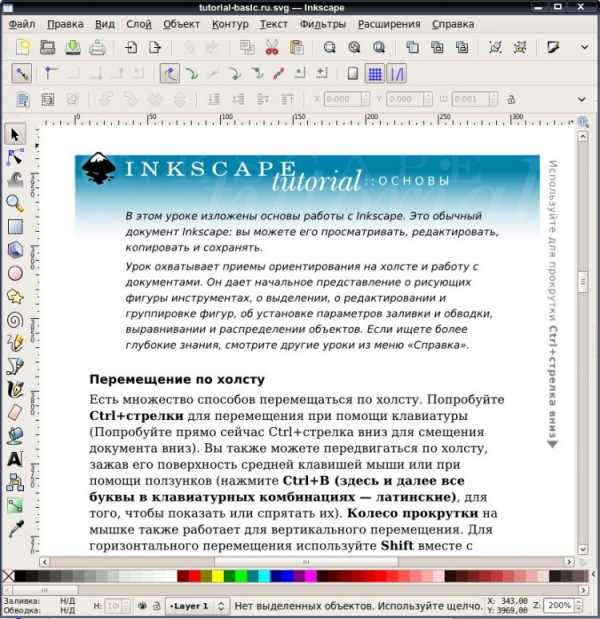The height and width of the screenshot is (619, 600).
Task: Pick the yellow palette swatch
Action: coord(218,576)
